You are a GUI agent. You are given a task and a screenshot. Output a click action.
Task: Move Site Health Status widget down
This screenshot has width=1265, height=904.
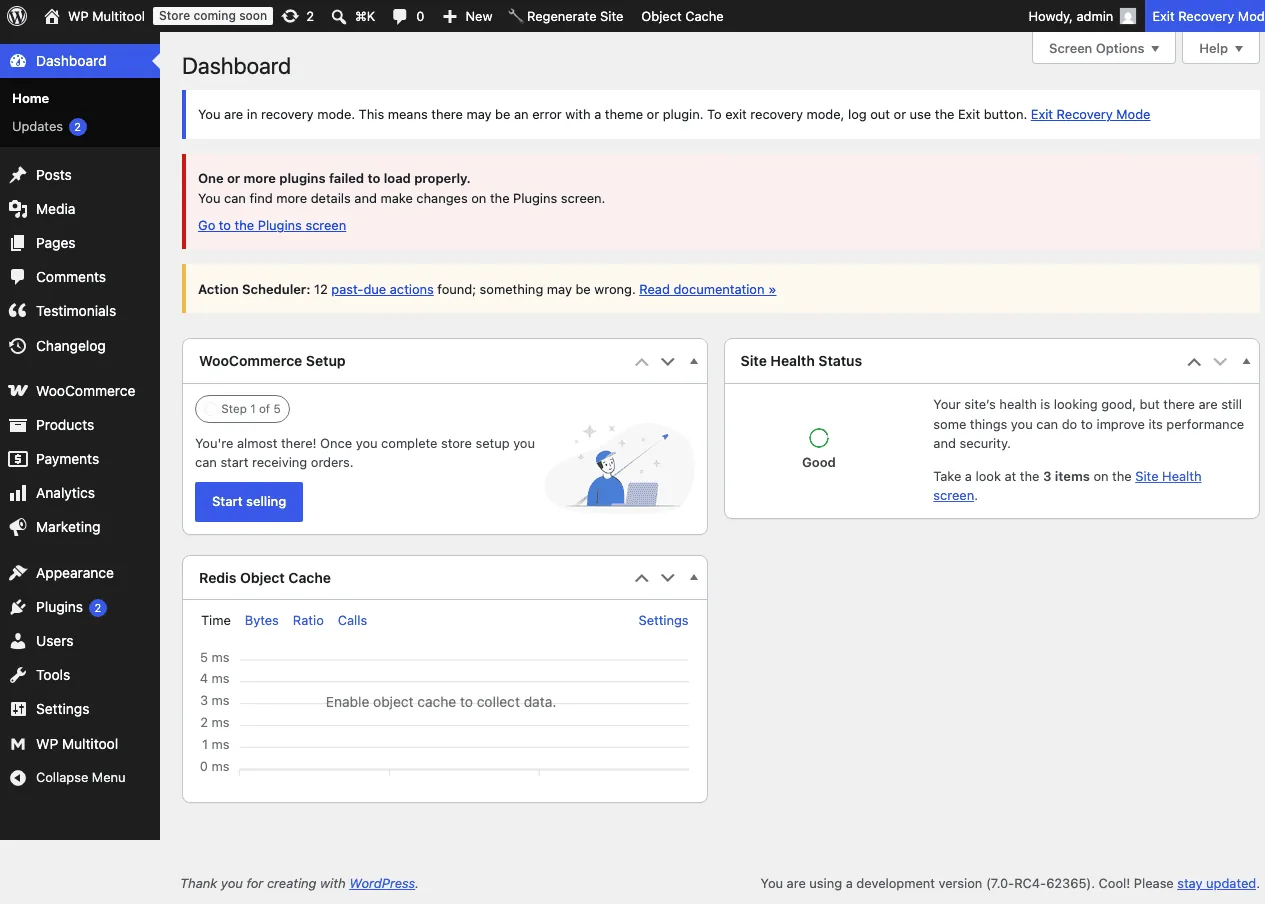pyautogui.click(x=1220, y=362)
